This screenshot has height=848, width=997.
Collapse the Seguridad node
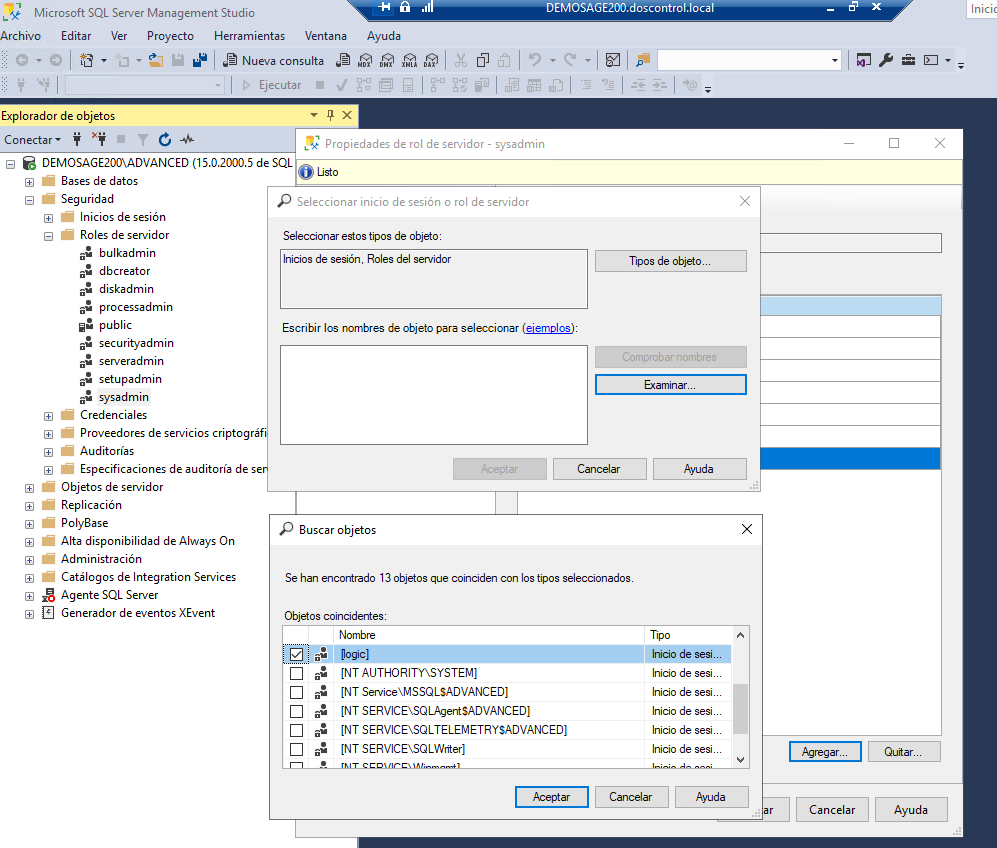[29, 200]
